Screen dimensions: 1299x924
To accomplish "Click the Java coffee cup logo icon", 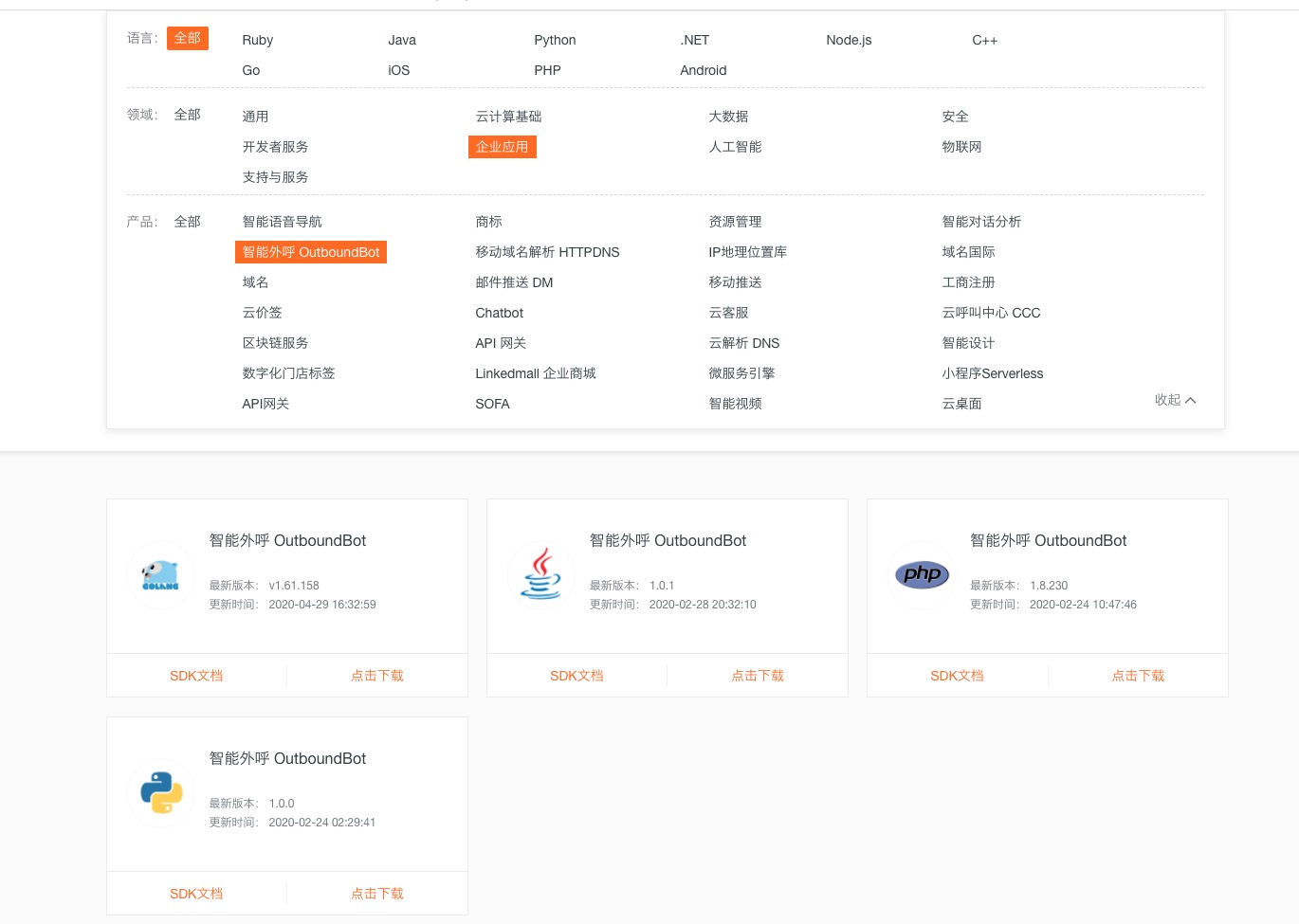I will click(541, 574).
